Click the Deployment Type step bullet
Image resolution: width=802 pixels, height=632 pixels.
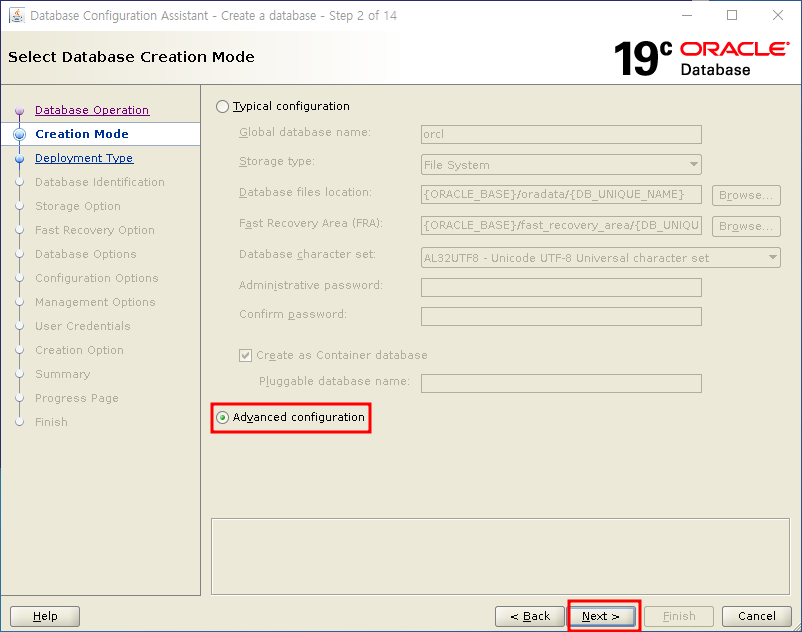[19, 159]
